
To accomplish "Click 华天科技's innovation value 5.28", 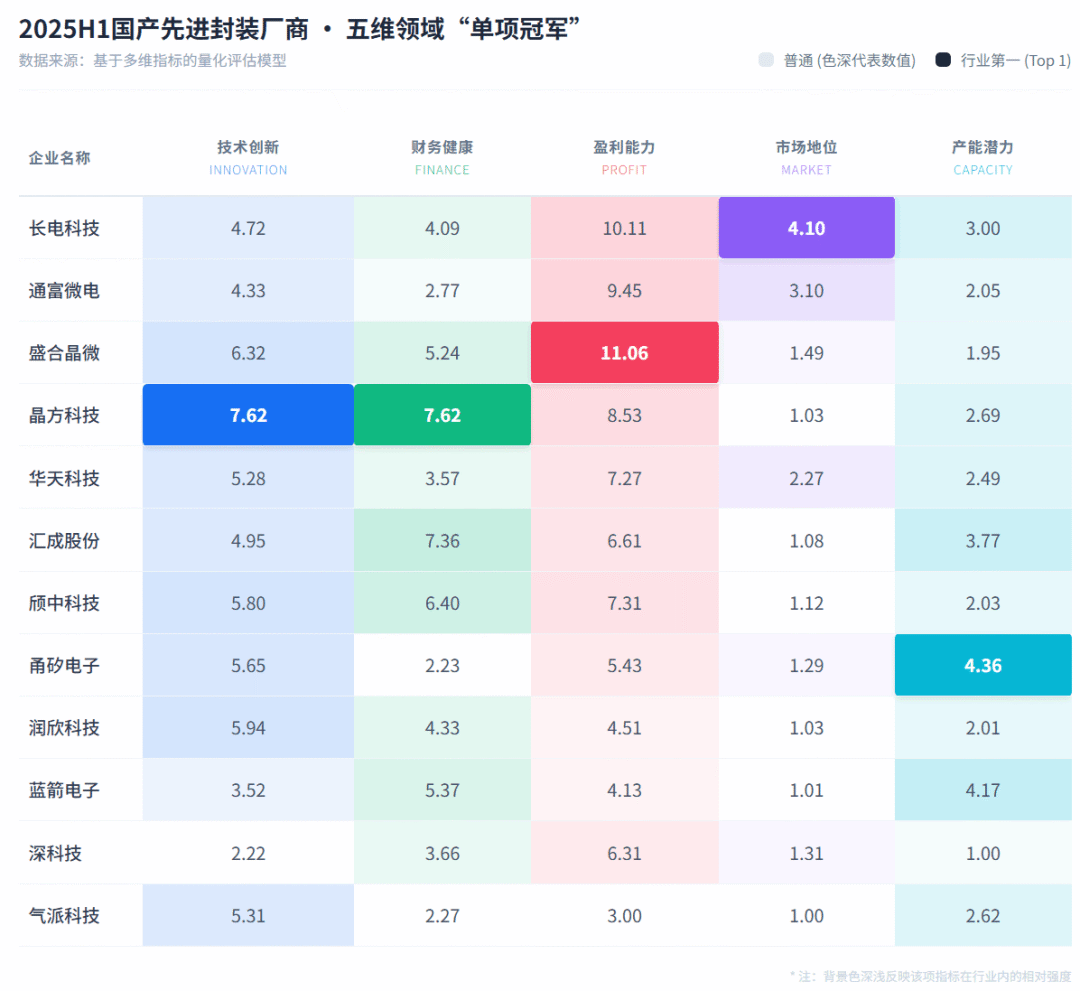I will [x=248, y=478].
